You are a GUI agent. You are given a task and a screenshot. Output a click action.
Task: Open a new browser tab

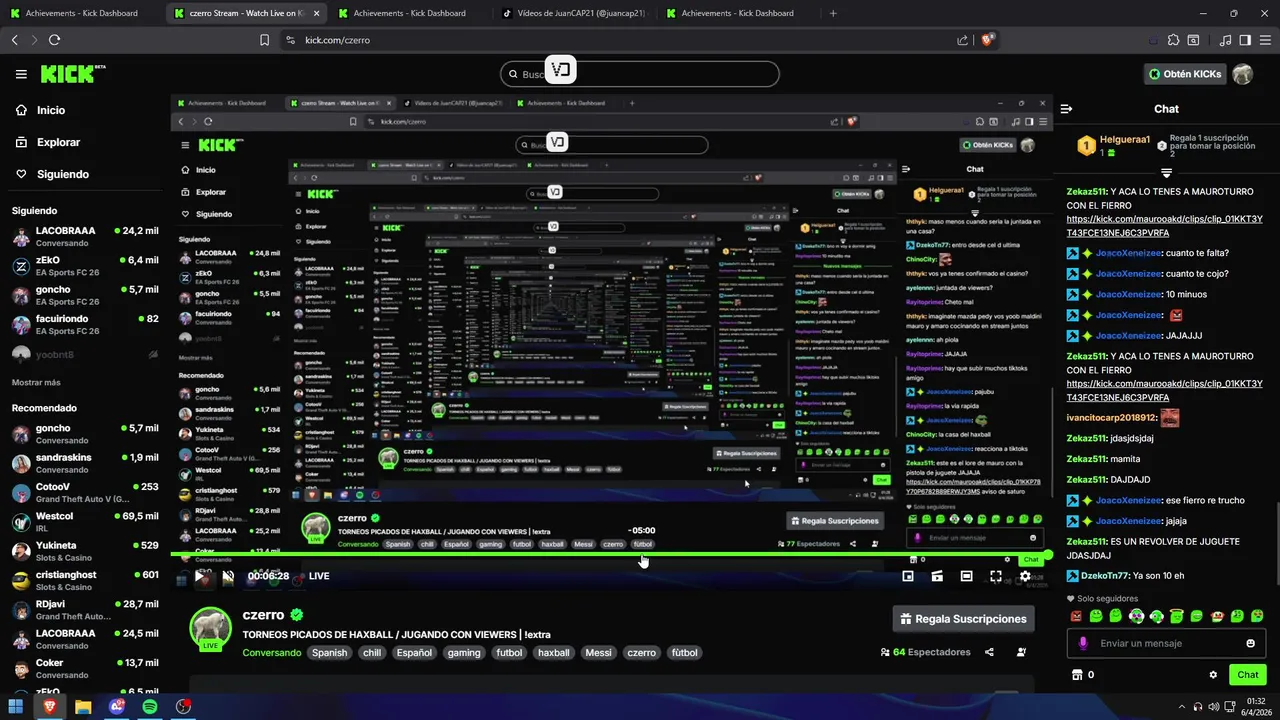833,13
